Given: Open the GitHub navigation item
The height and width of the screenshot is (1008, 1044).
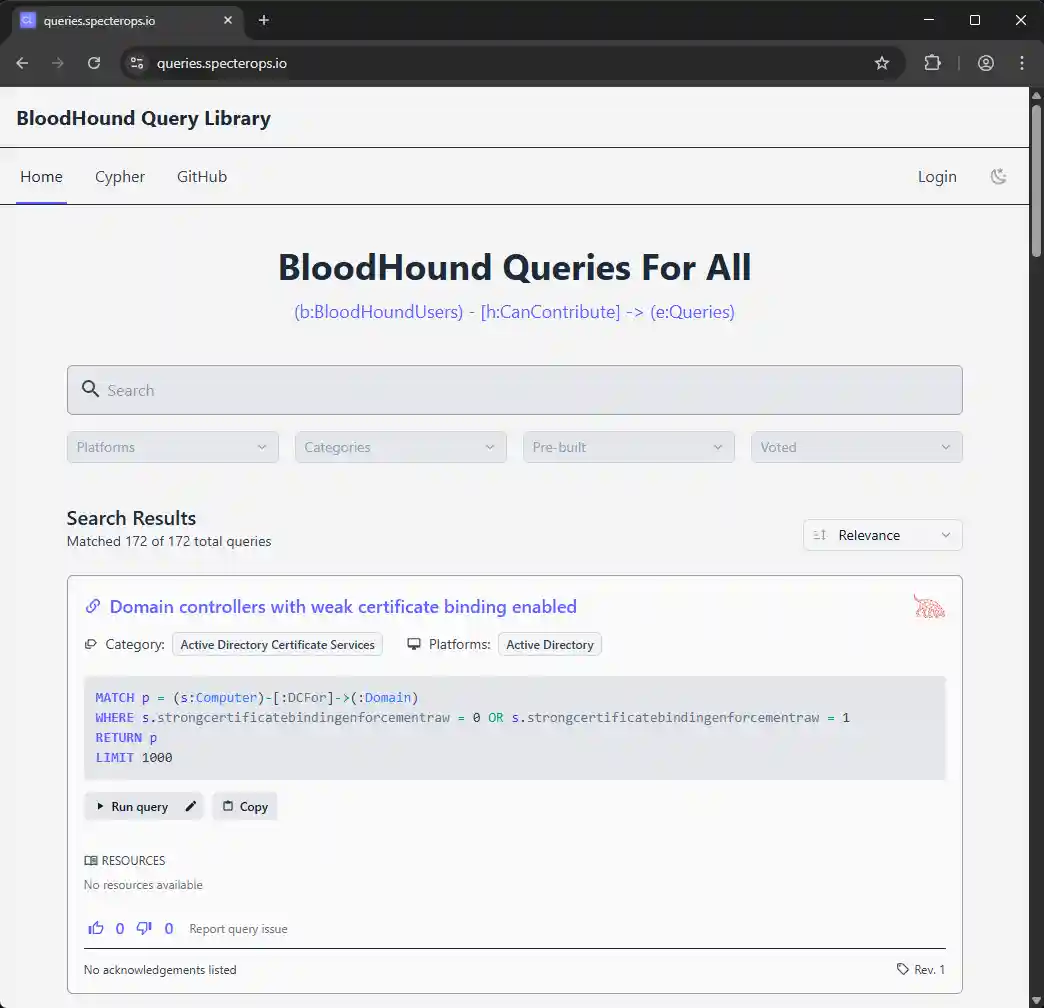Looking at the screenshot, I should click(201, 176).
